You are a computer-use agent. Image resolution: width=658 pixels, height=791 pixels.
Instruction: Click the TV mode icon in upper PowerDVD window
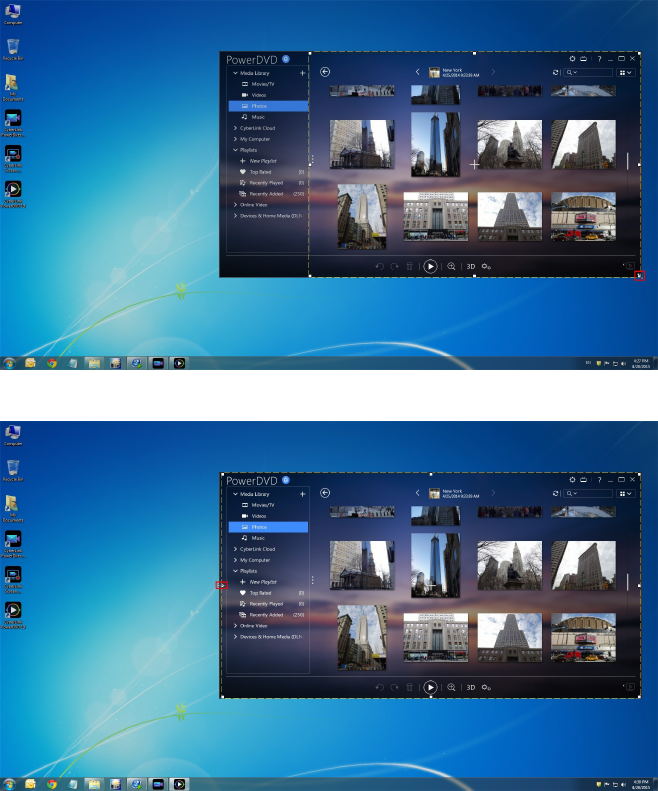pyautogui.click(x=583, y=59)
